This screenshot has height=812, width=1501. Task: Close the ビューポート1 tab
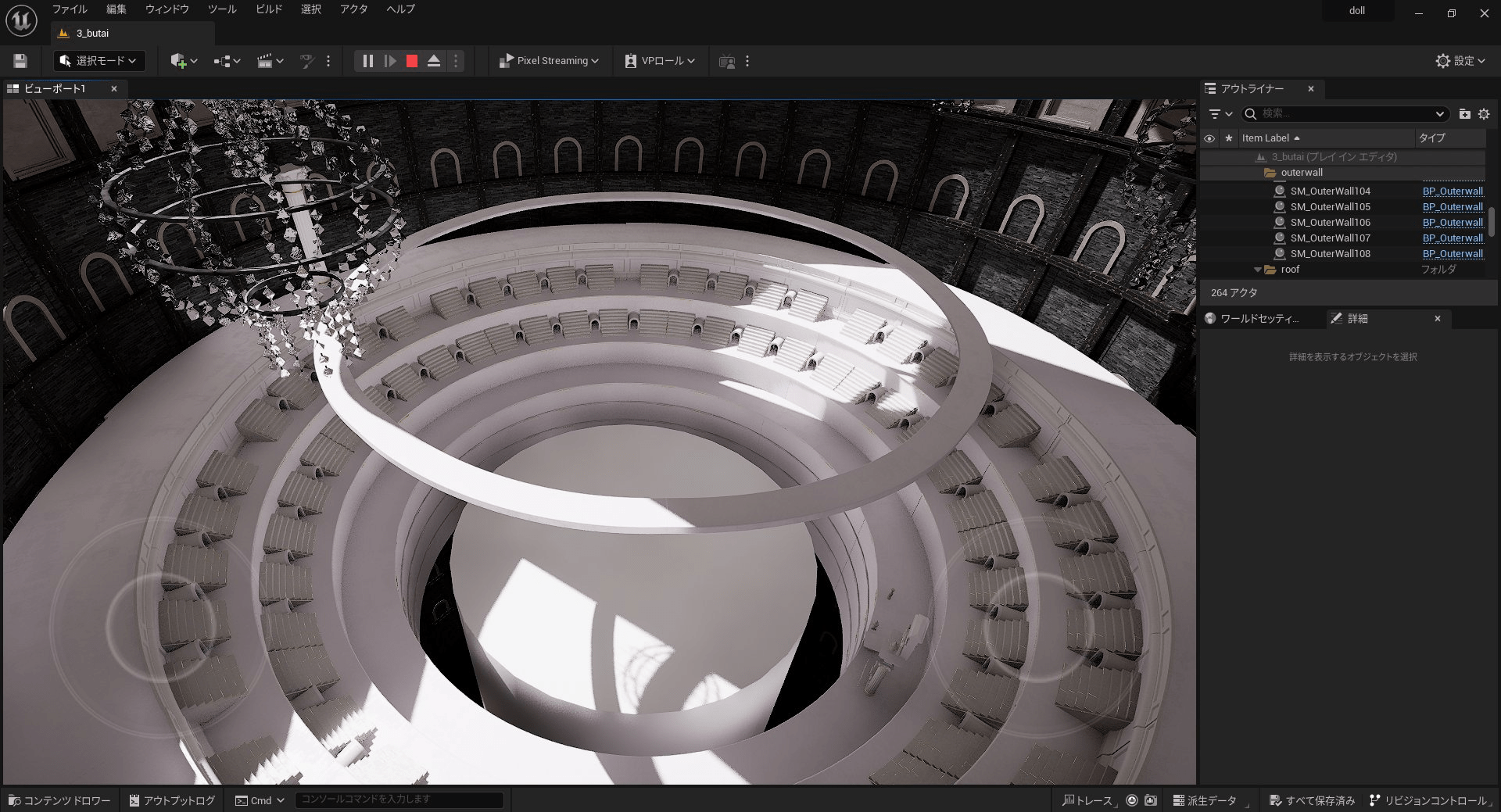pos(113,89)
